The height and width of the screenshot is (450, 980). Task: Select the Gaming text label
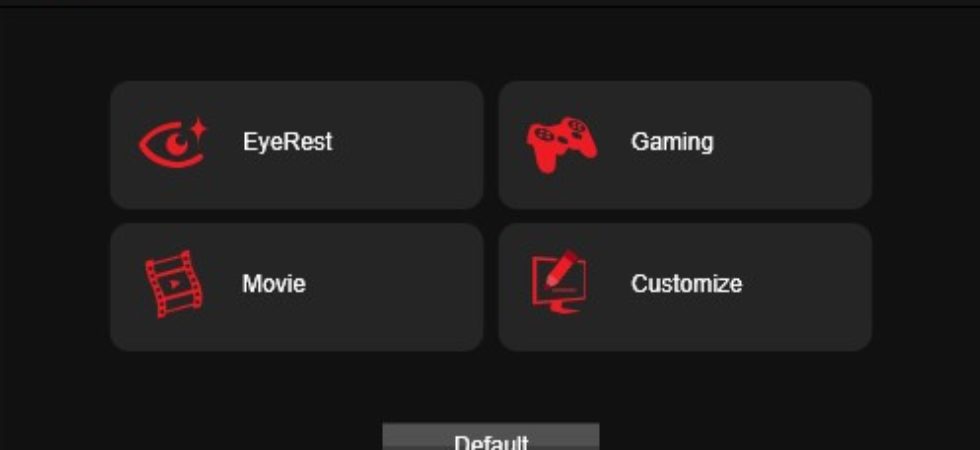coord(672,142)
